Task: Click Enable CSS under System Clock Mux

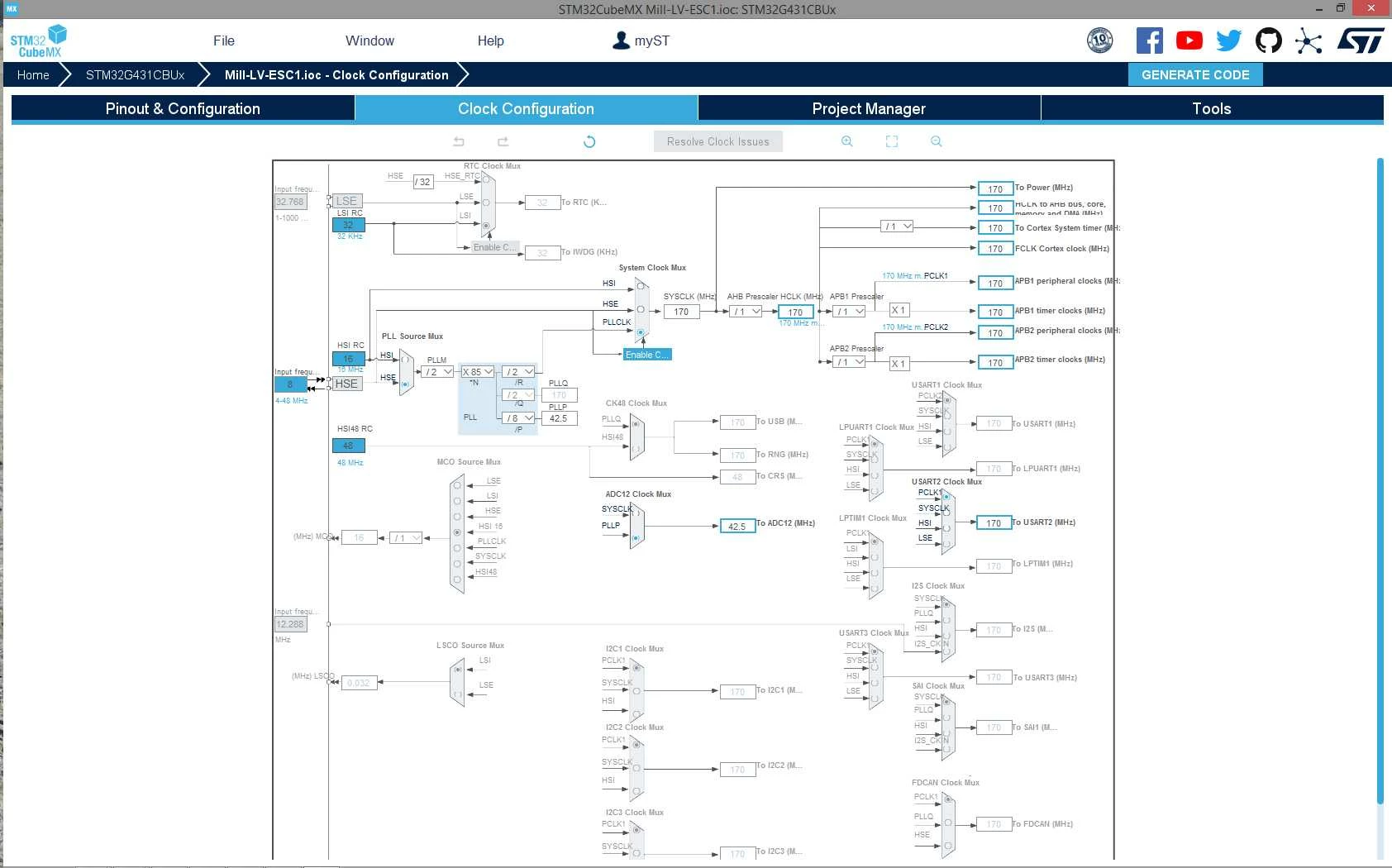Action: click(x=647, y=355)
